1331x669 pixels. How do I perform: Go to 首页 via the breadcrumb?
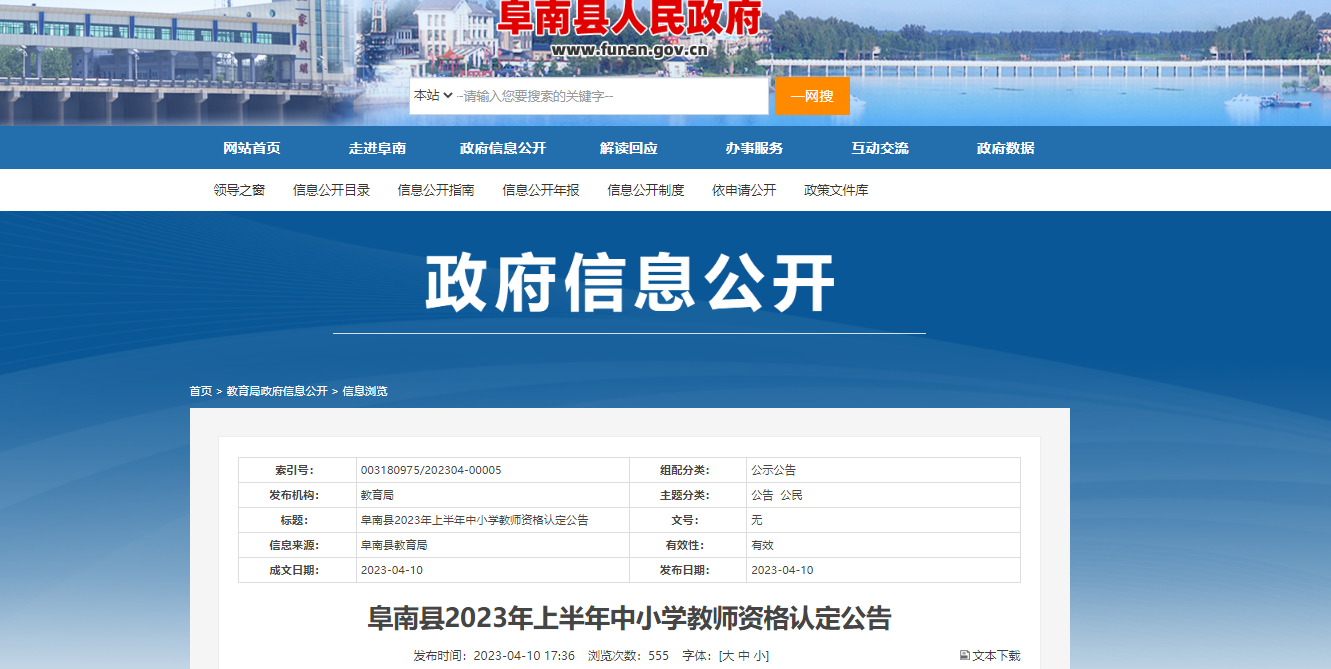(x=201, y=391)
